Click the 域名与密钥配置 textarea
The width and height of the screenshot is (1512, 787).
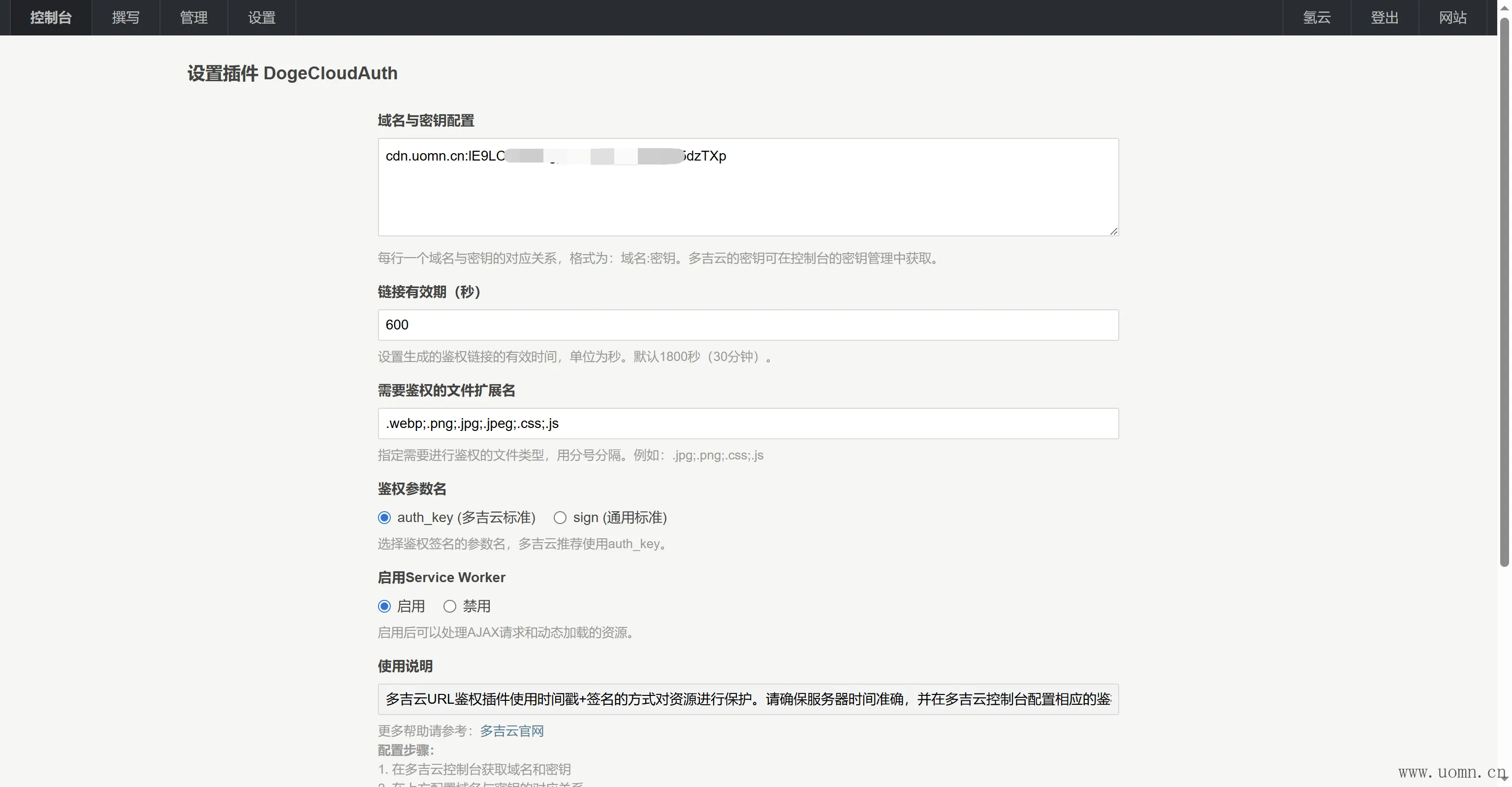pyautogui.click(x=748, y=194)
